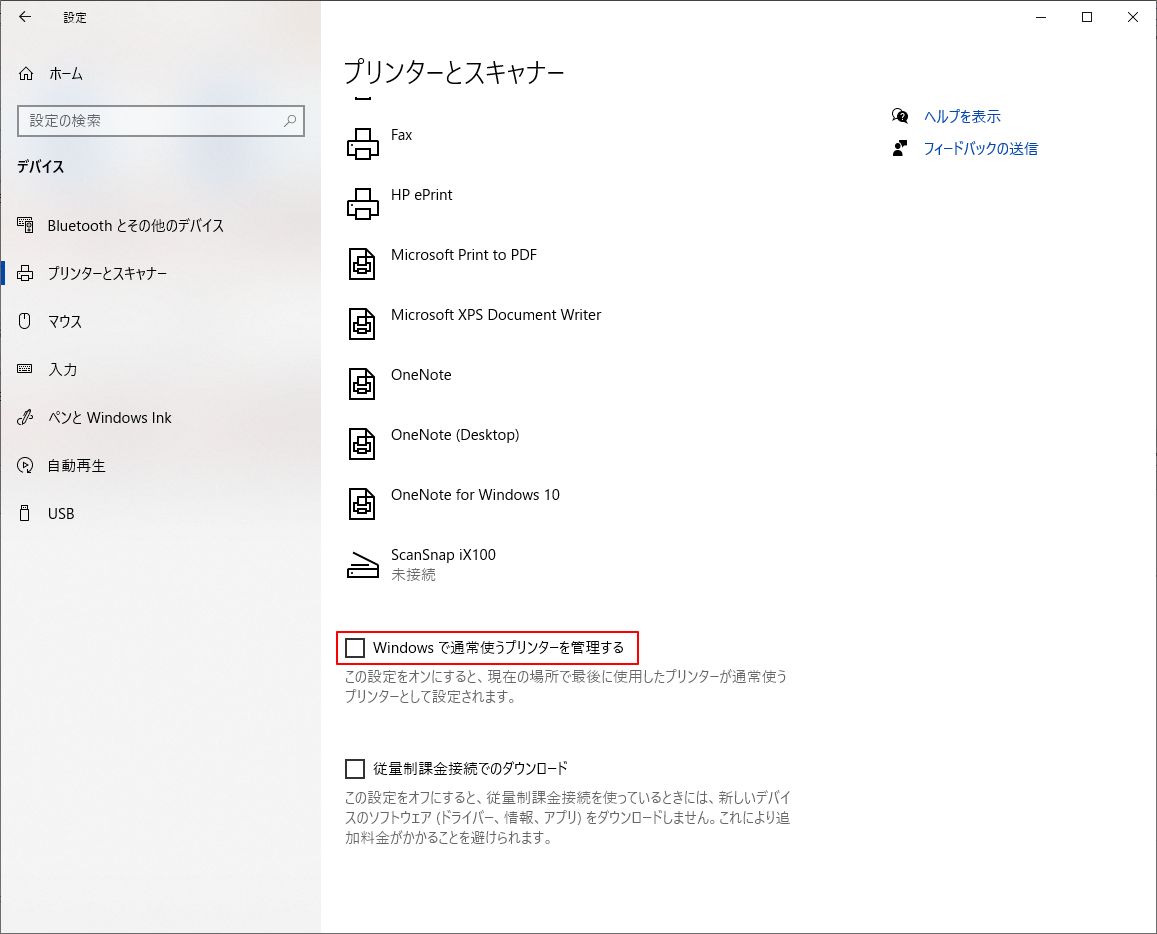The width and height of the screenshot is (1157, 934).
Task: Enable Windows manages default printer checkbox
Action: (x=355, y=648)
